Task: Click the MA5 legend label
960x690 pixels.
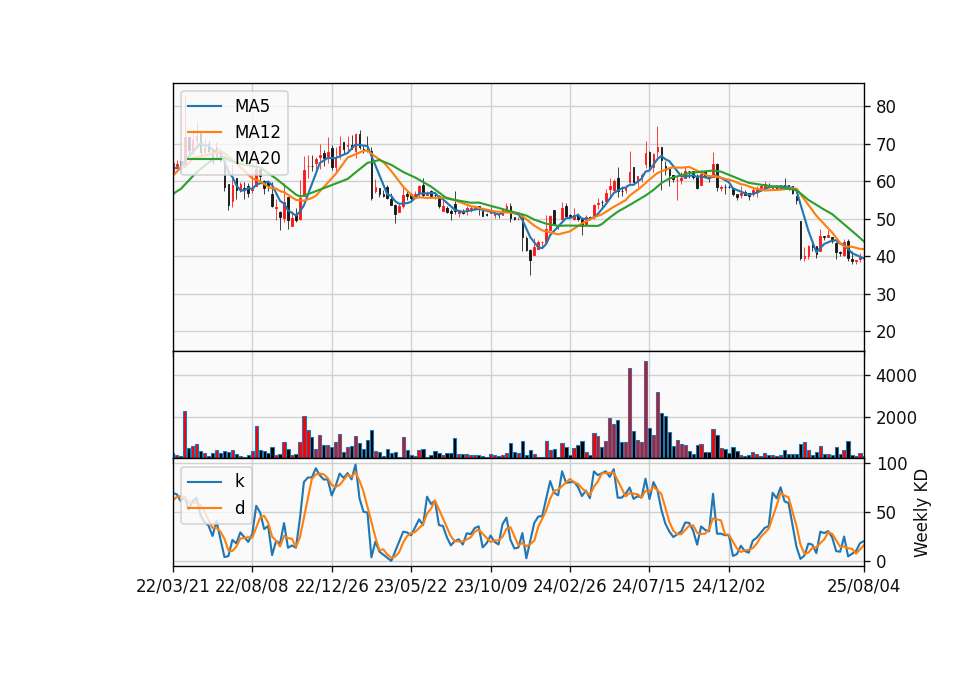Action: [x=252, y=106]
